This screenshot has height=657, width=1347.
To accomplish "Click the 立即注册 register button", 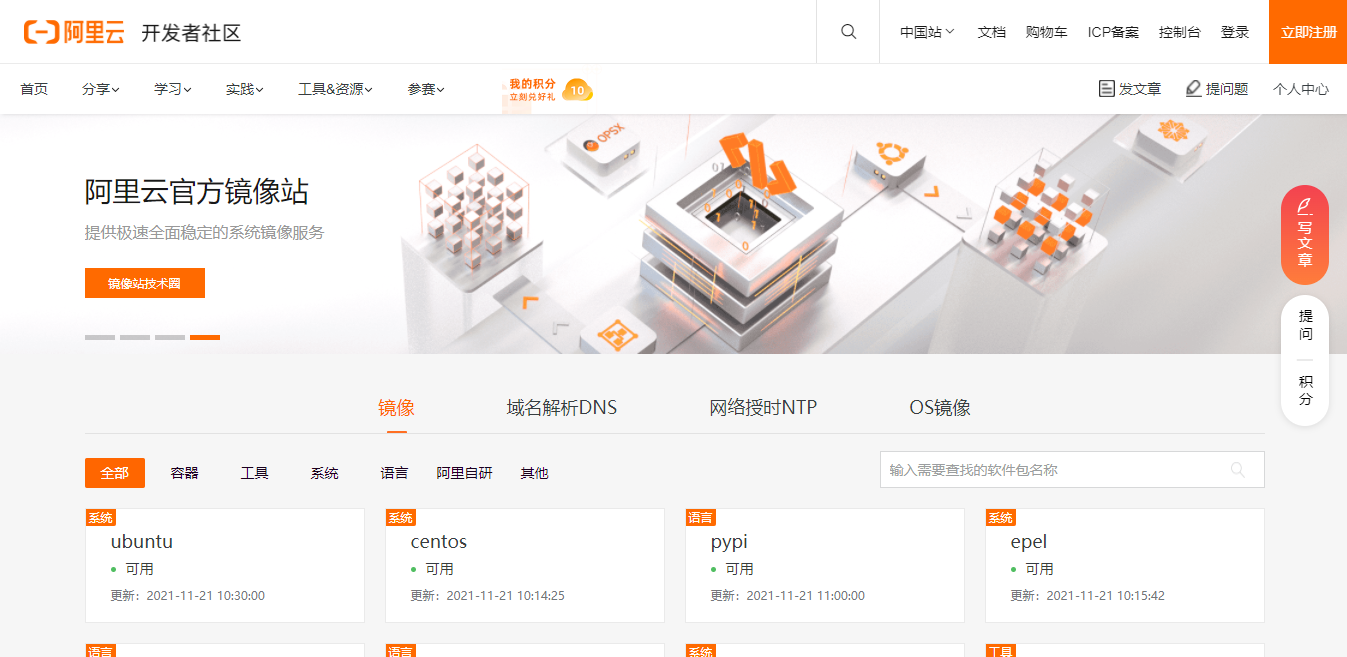I will 1307,31.
